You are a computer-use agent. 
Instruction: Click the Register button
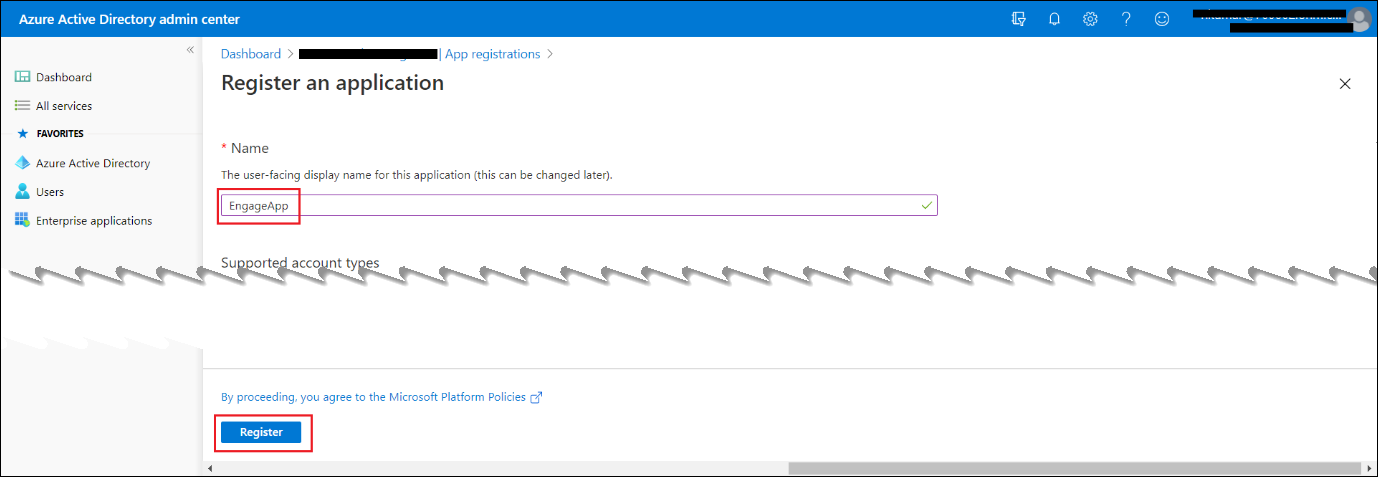261,432
